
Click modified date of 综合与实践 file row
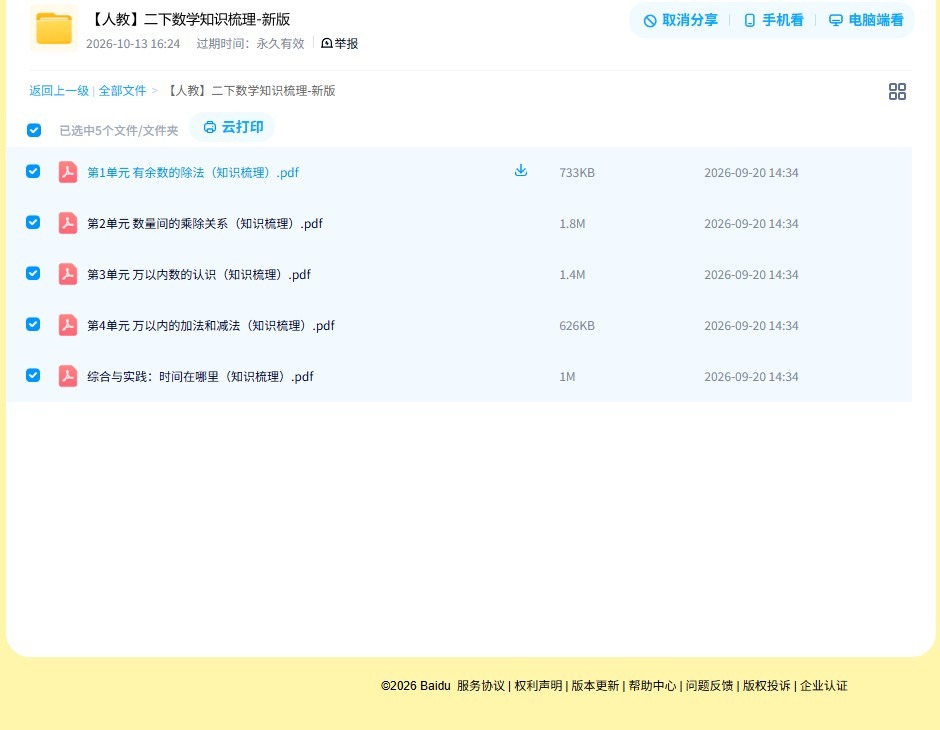click(751, 376)
